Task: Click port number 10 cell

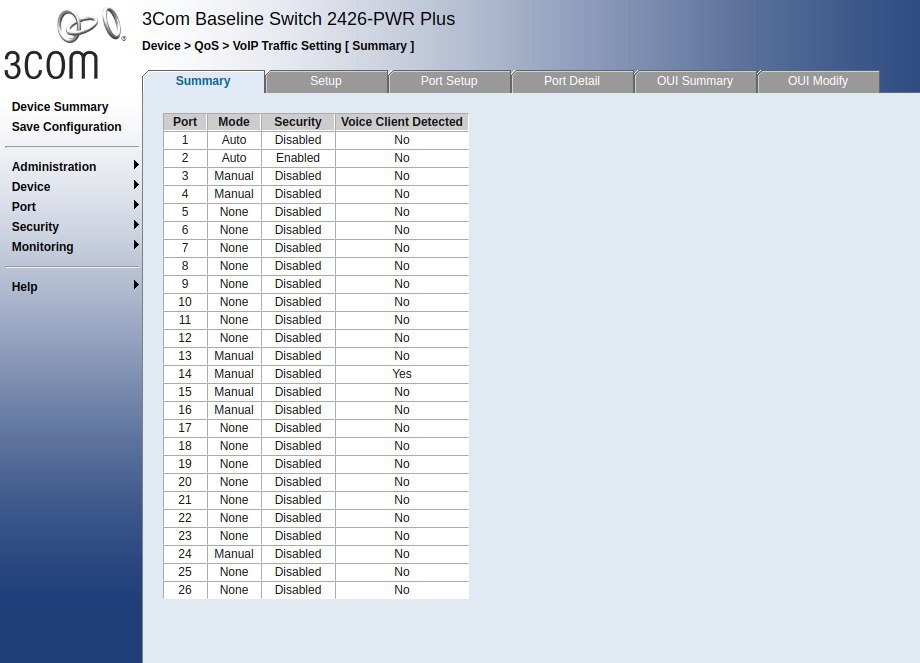Action: point(185,302)
